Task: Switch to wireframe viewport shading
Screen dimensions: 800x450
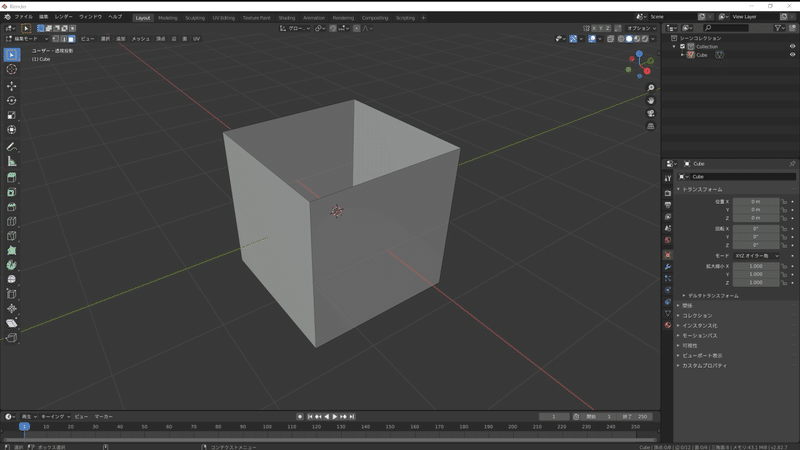Action: [x=621, y=39]
